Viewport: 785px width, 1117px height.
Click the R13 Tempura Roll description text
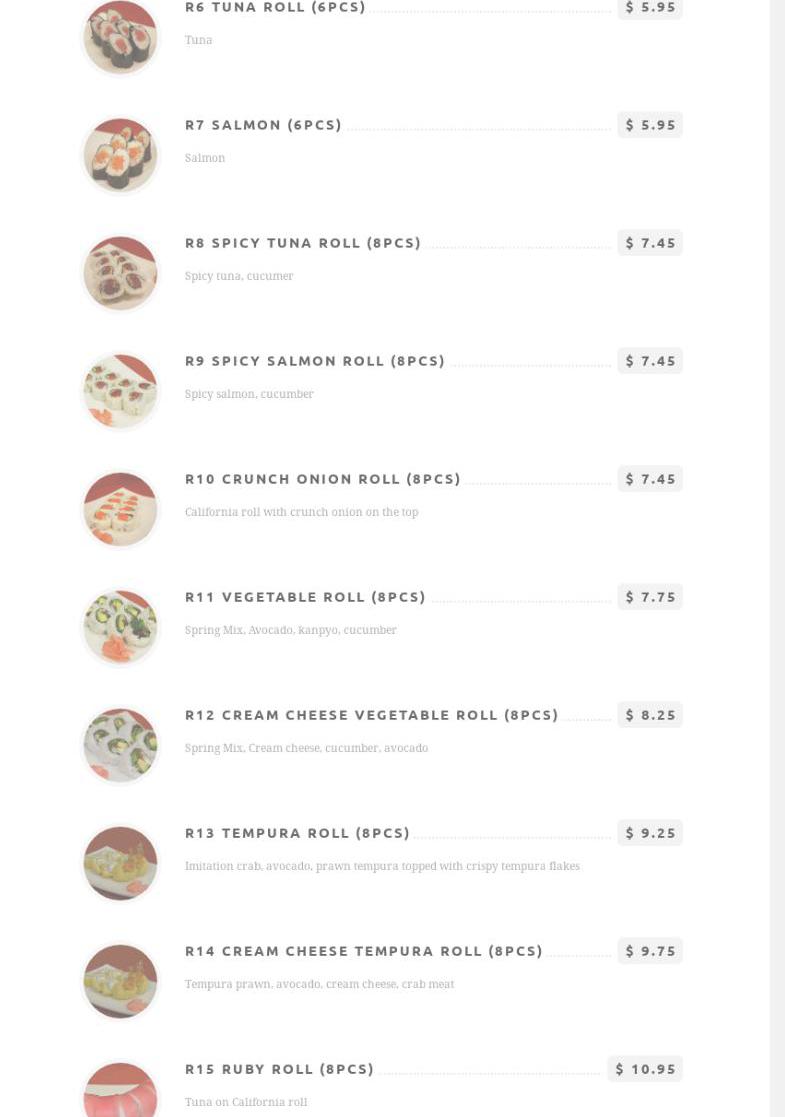(382, 866)
